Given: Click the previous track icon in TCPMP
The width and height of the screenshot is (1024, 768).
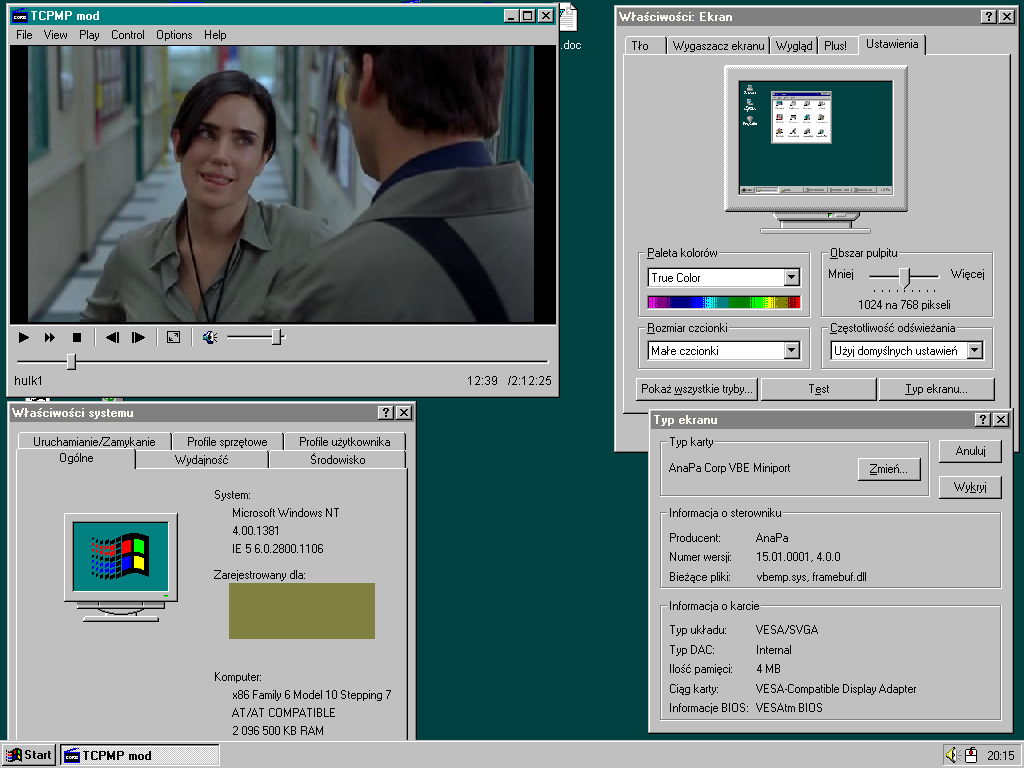Looking at the screenshot, I should (112, 338).
